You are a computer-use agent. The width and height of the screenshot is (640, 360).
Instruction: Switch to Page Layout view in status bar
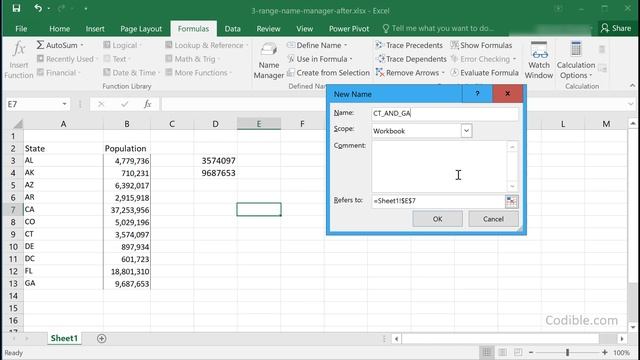502,352
